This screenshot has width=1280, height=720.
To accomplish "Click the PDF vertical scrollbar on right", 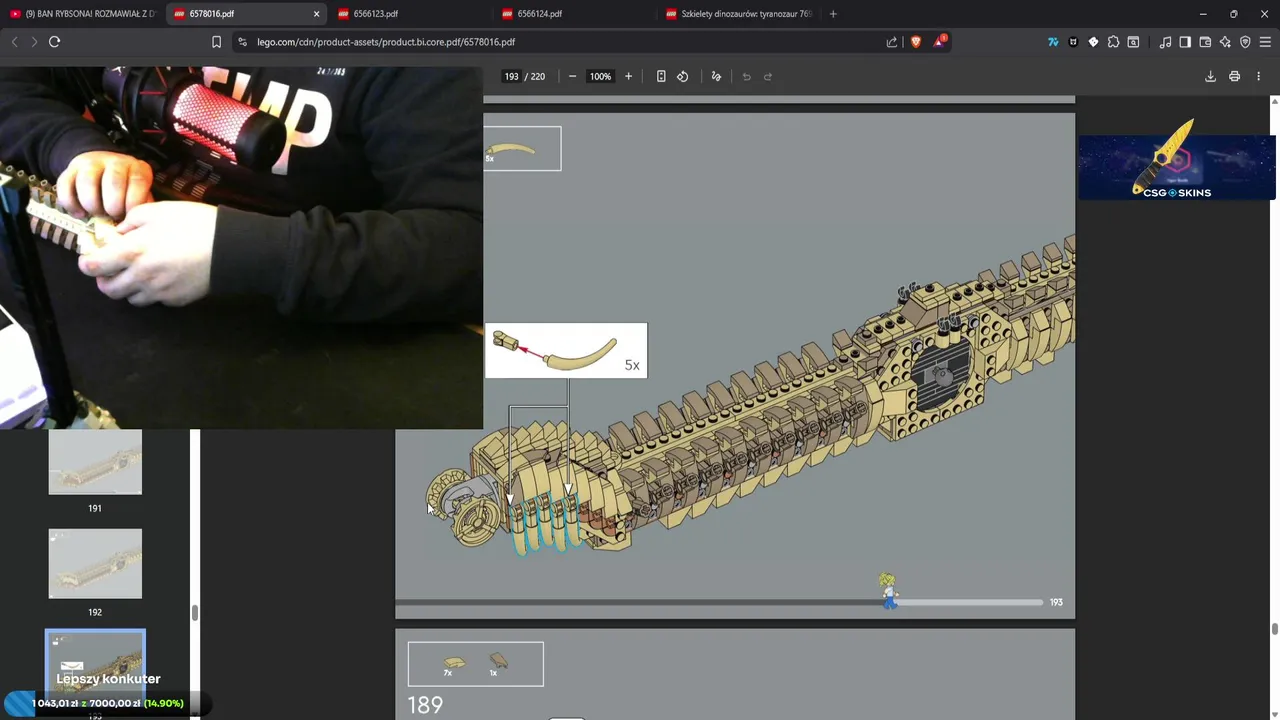I will point(1274,628).
